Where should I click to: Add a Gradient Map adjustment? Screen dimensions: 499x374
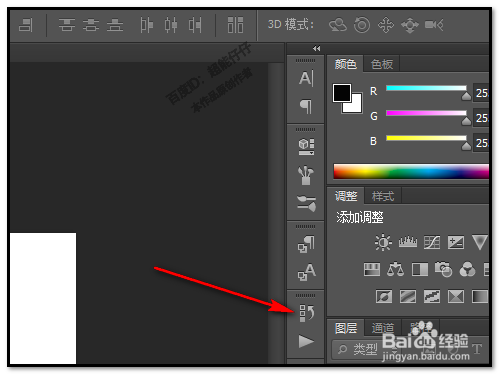click(x=480, y=296)
